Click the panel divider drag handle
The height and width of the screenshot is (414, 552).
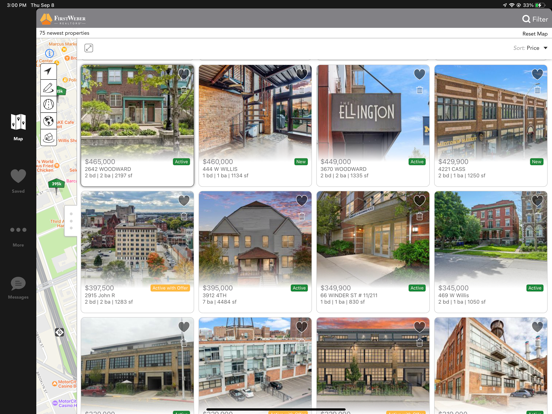pos(71,221)
